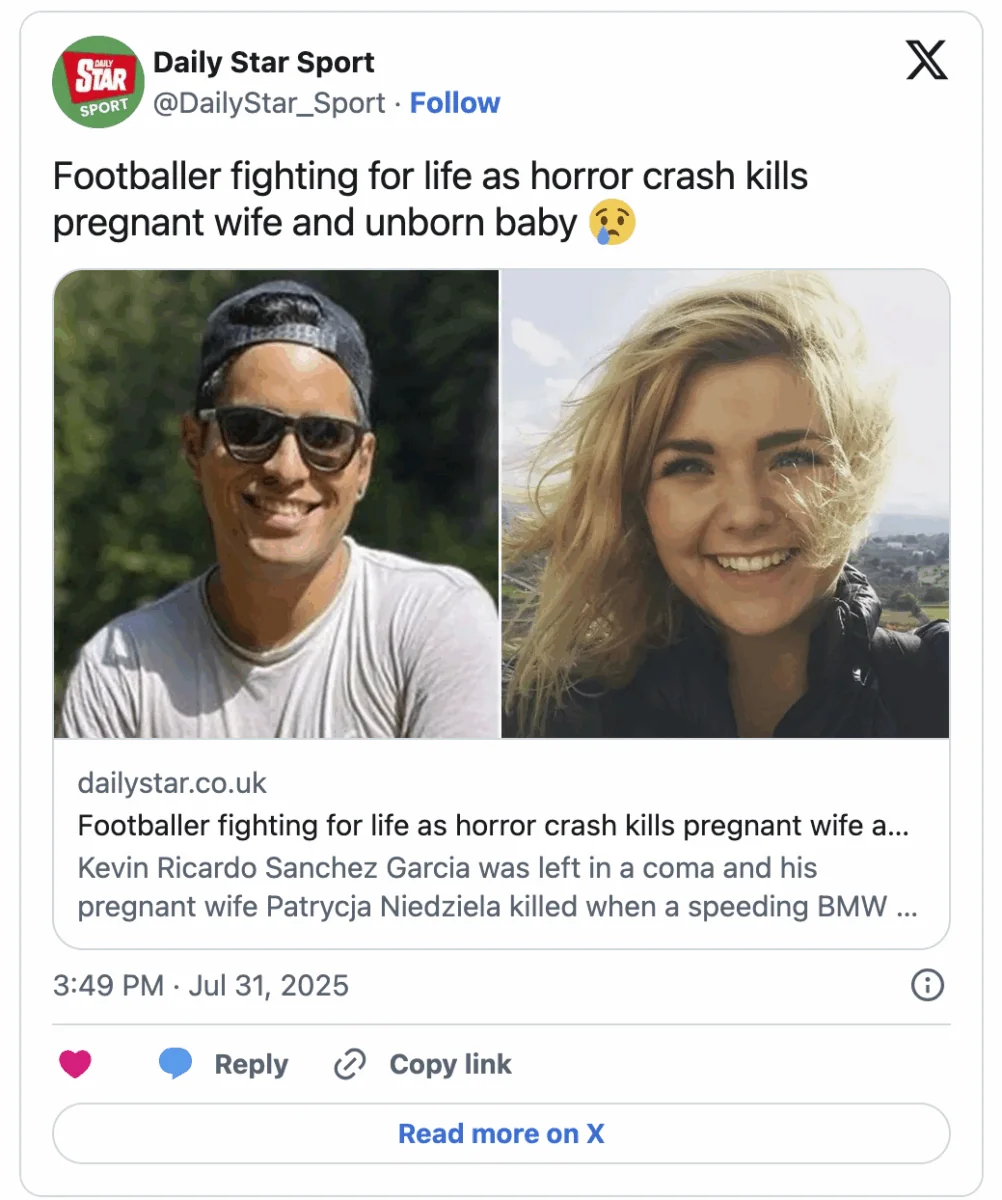Image resolution: width=1002 pixels, height=1200 pixels.
Task: Click the link card headline about the footballer
Action: [493, 826]
